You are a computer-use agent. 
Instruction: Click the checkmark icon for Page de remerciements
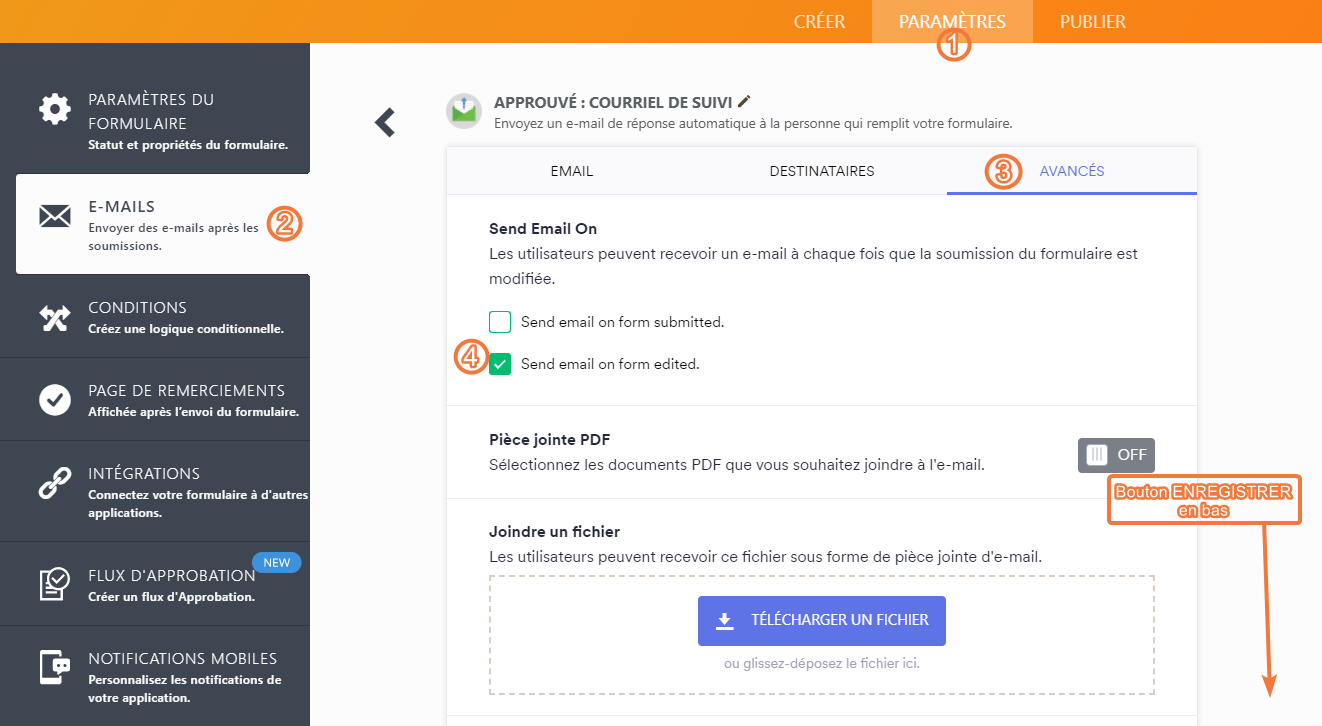(x=55, y=400)
